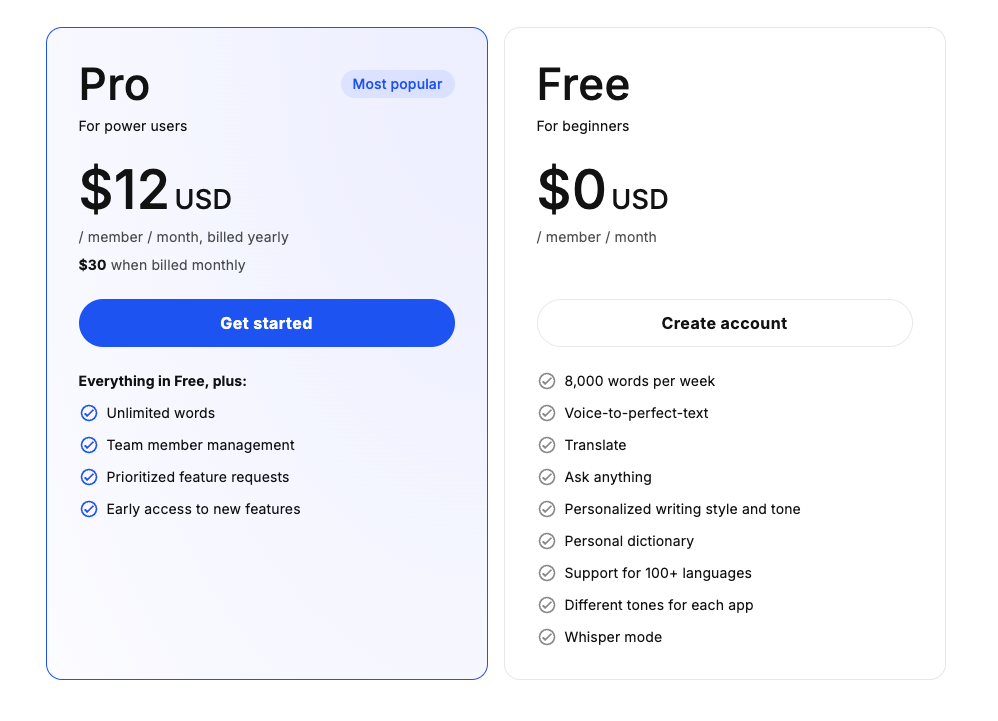
Task: Click the Create account button
Action: tap(724, 322)
